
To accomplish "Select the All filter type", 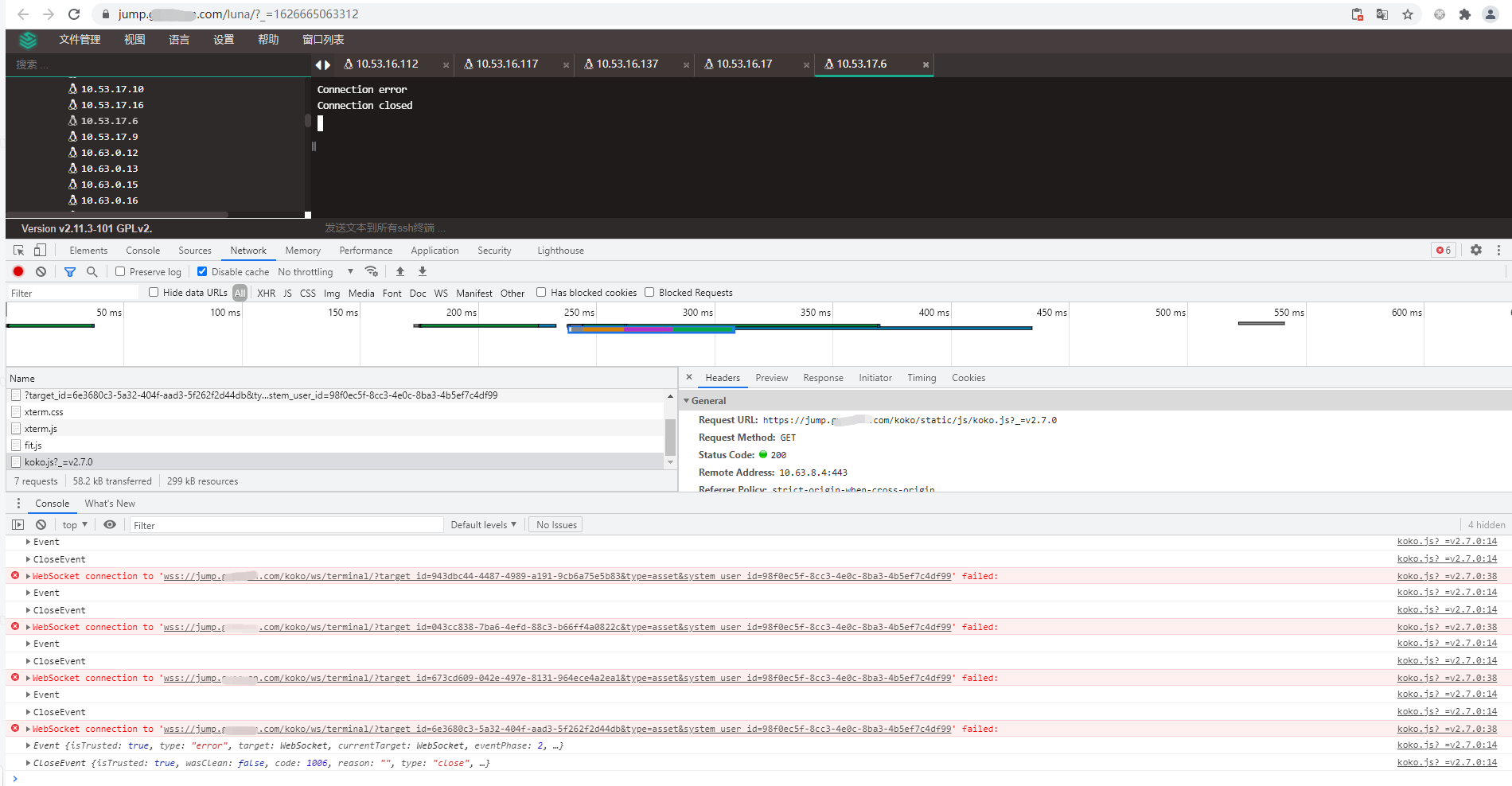I will tap(240, 293).
